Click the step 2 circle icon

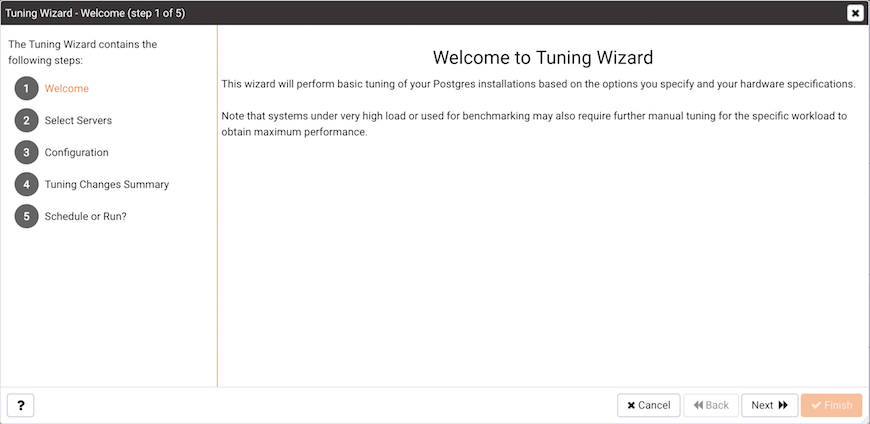pyautogui.click(x=27, y=120)
